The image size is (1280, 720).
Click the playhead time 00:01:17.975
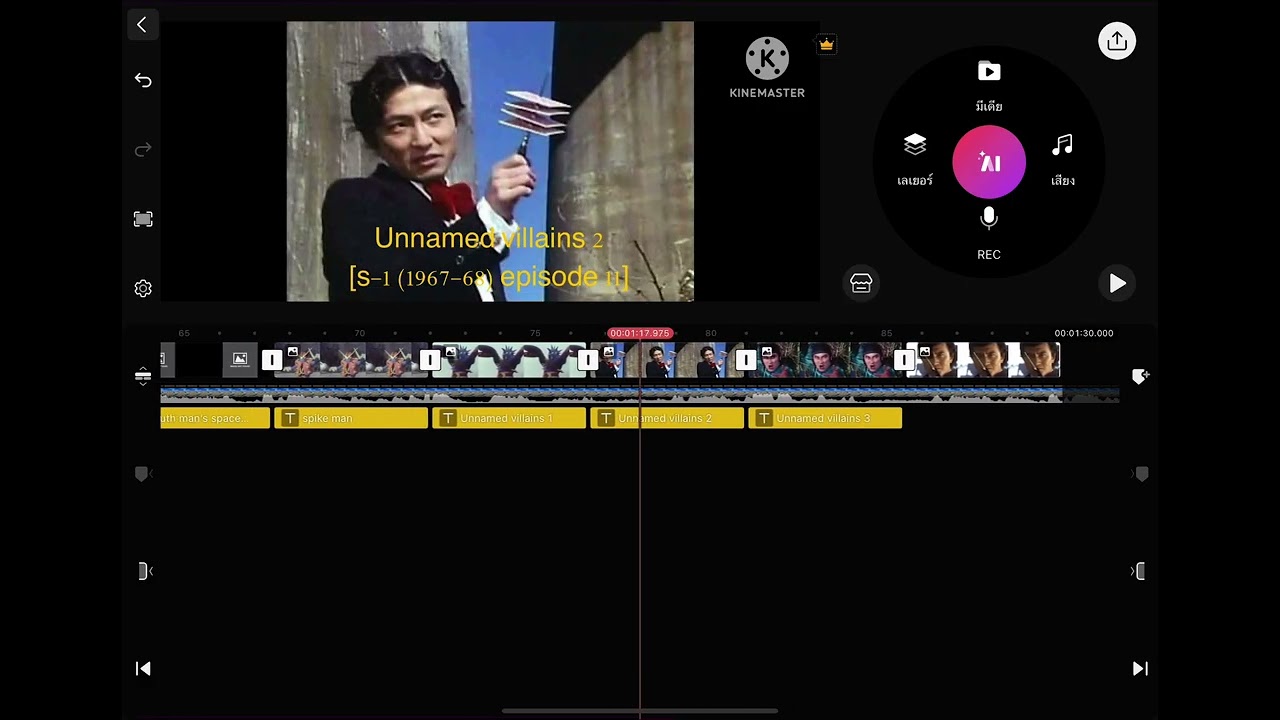pyautogui.click(x=640, y=333)
